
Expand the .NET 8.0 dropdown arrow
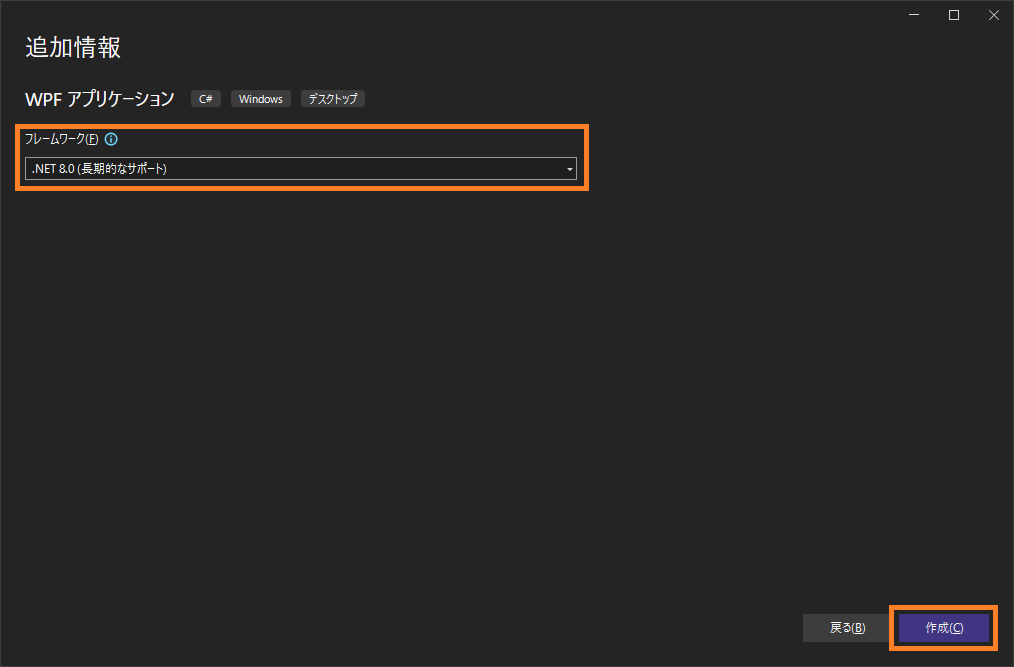[569, 169]
